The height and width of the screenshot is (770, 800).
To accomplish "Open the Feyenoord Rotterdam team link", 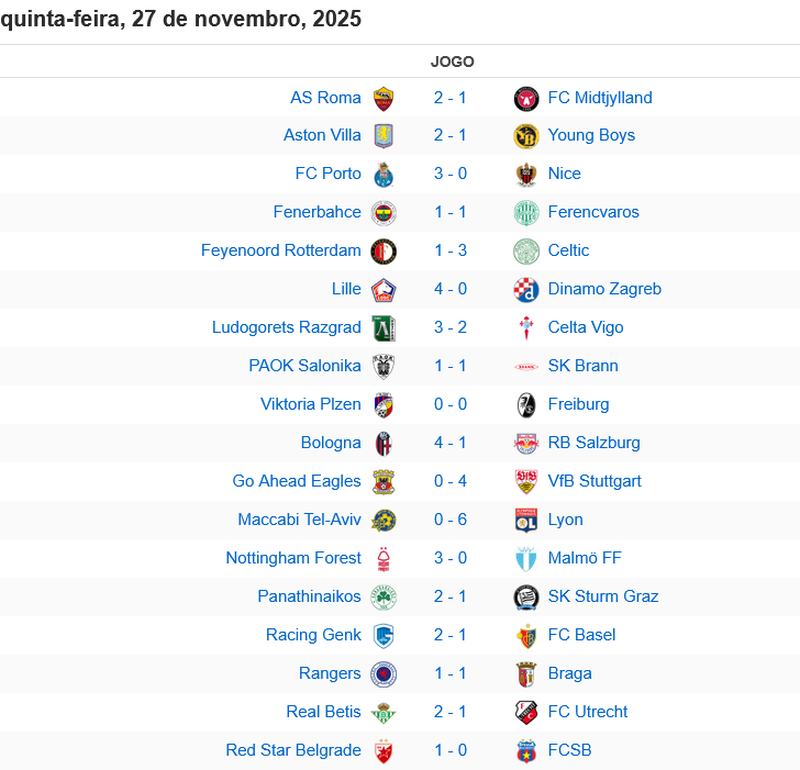I will [x=281, y=250].
